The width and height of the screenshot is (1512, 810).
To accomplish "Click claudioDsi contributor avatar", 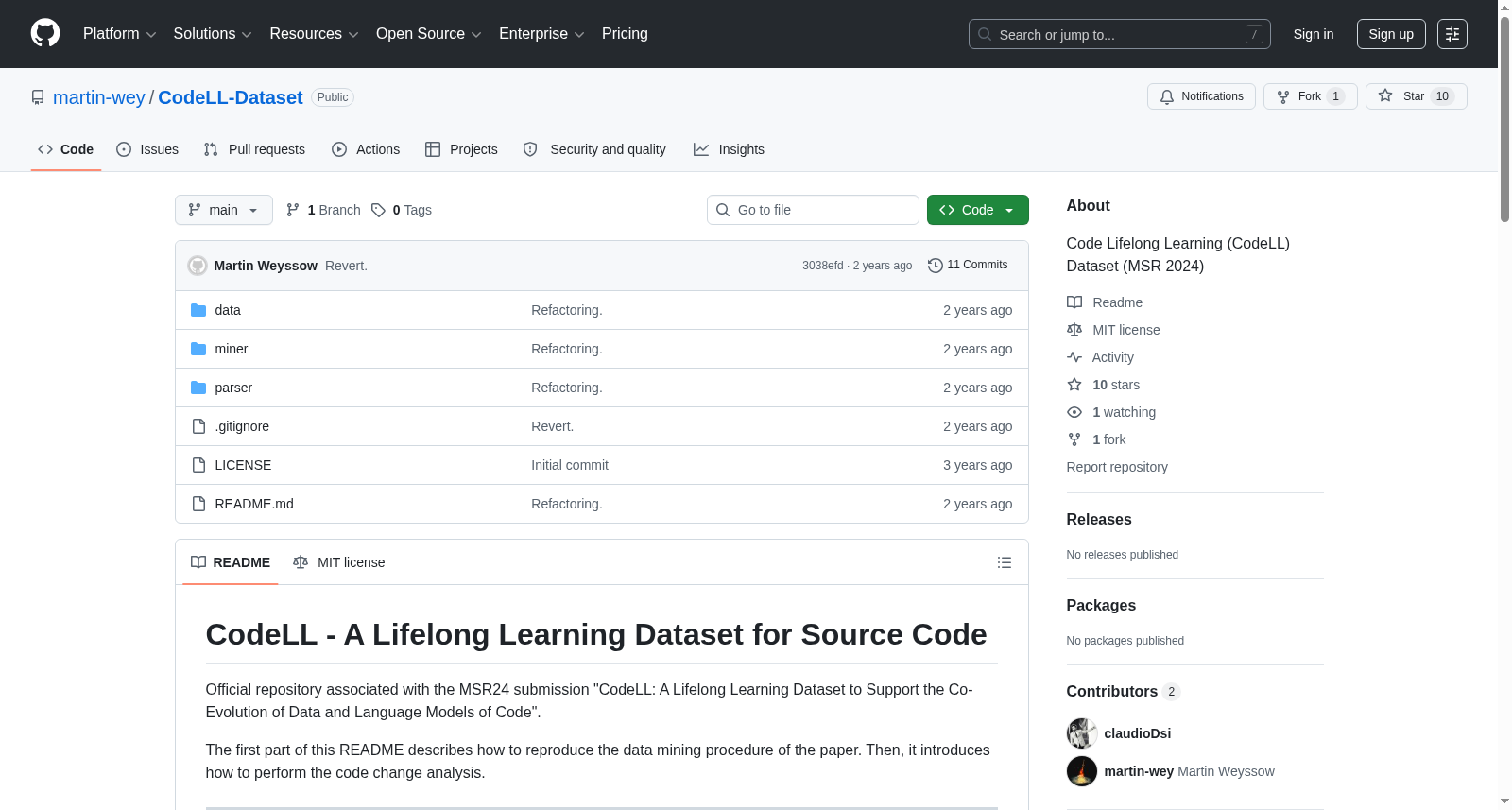I will tap(1082, 733).
